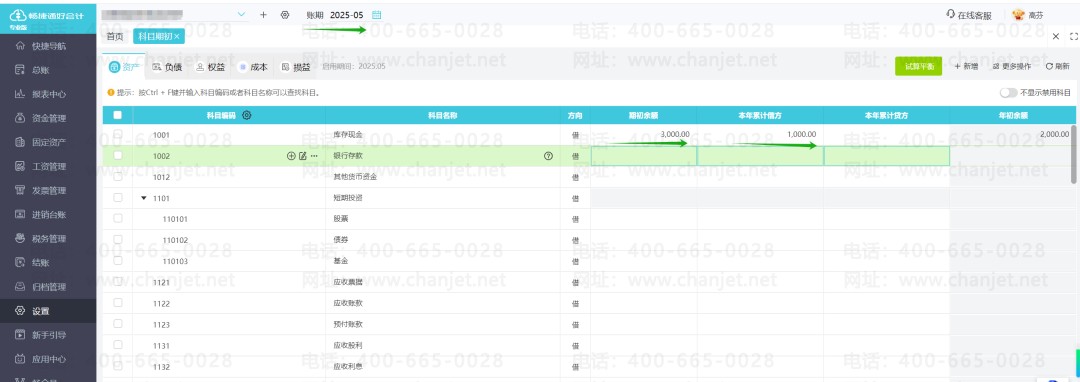Close all tabs with the X icon

(1056, 36)
